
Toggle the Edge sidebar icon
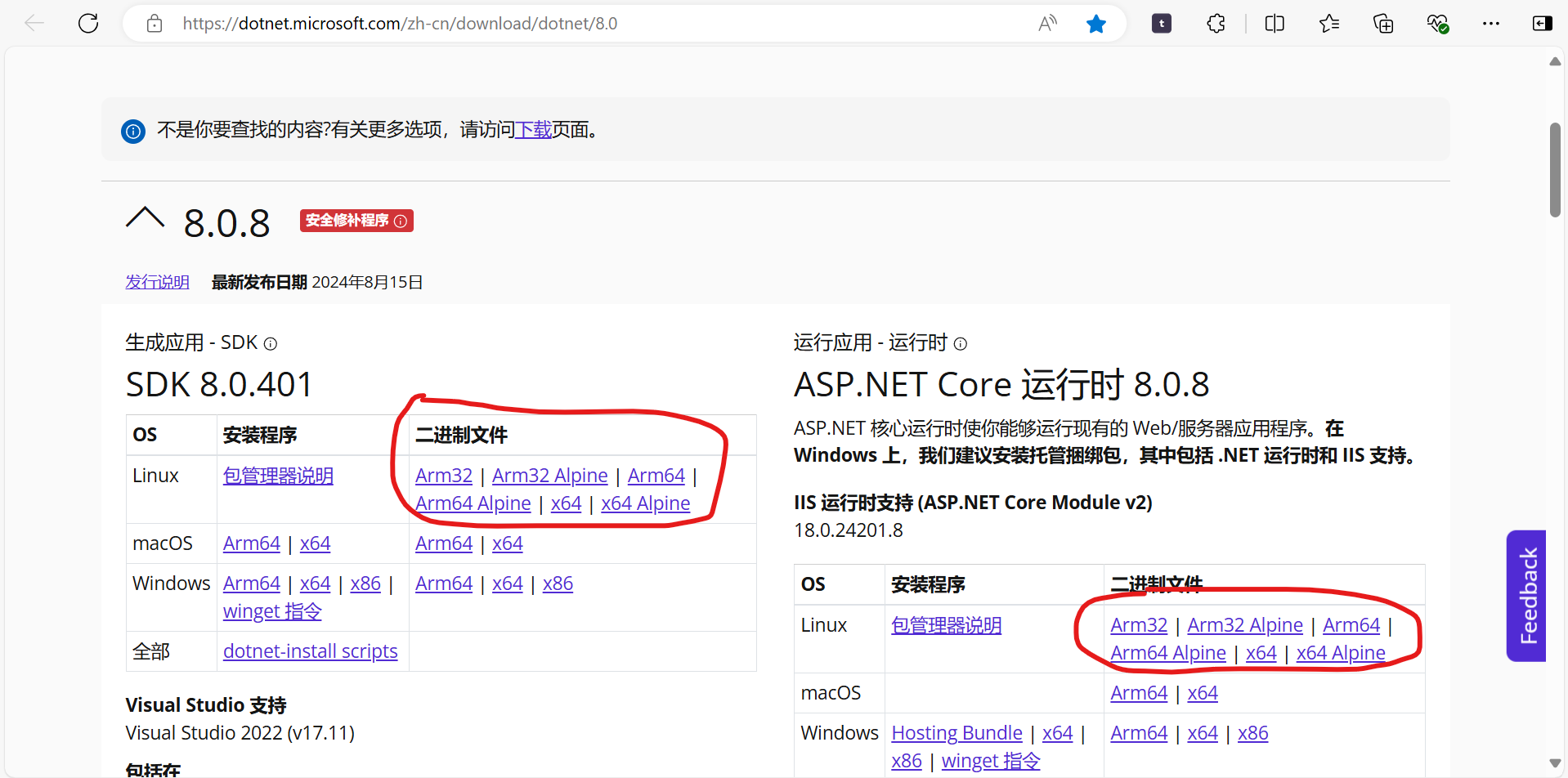[1542, 24]
